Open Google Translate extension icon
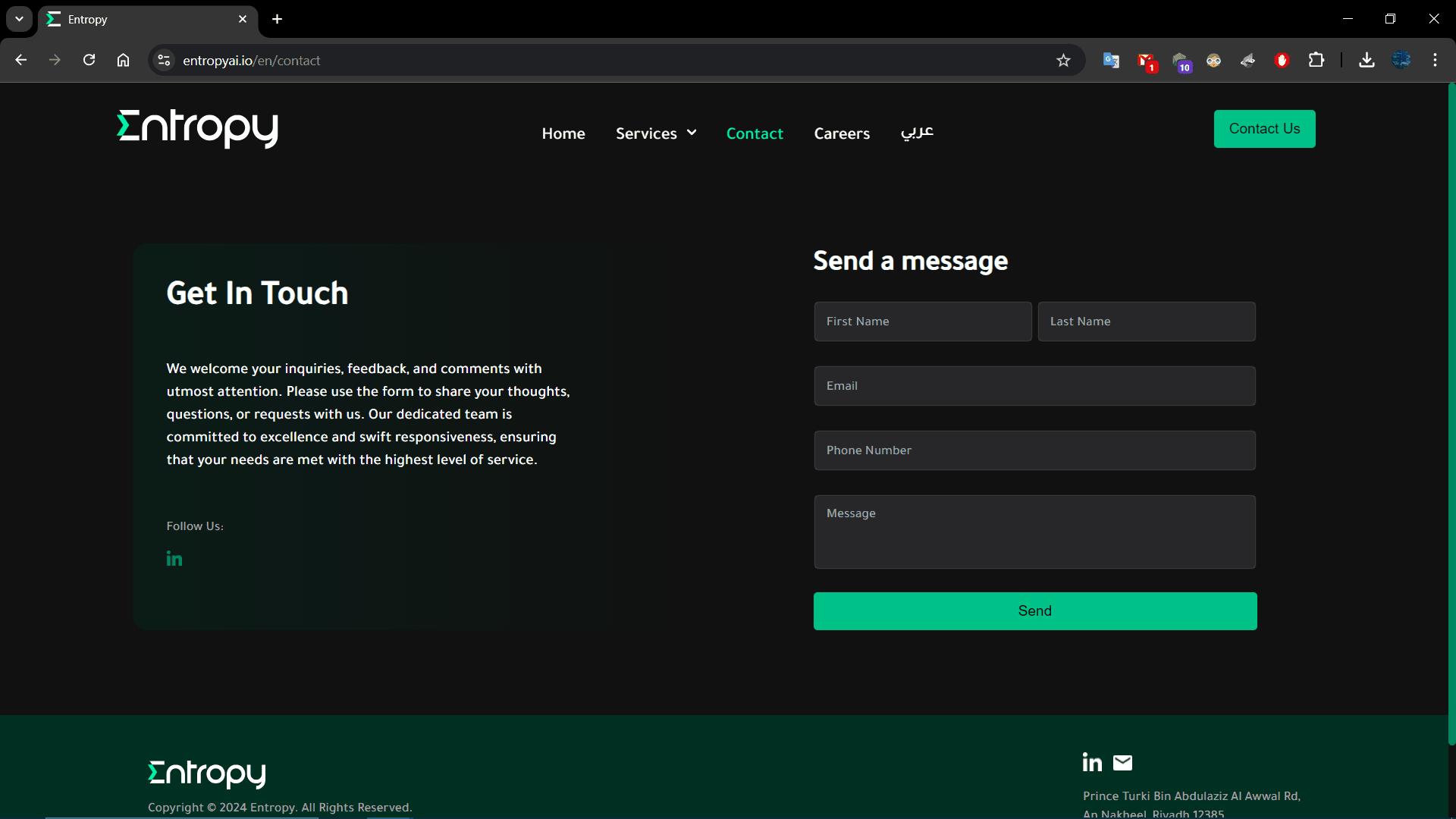1456x819 pixels. point(1111,61)
